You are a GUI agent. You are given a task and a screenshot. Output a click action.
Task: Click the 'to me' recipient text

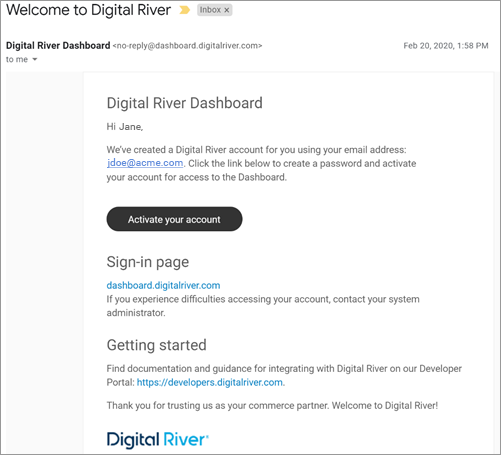click(x=17, y=59)
